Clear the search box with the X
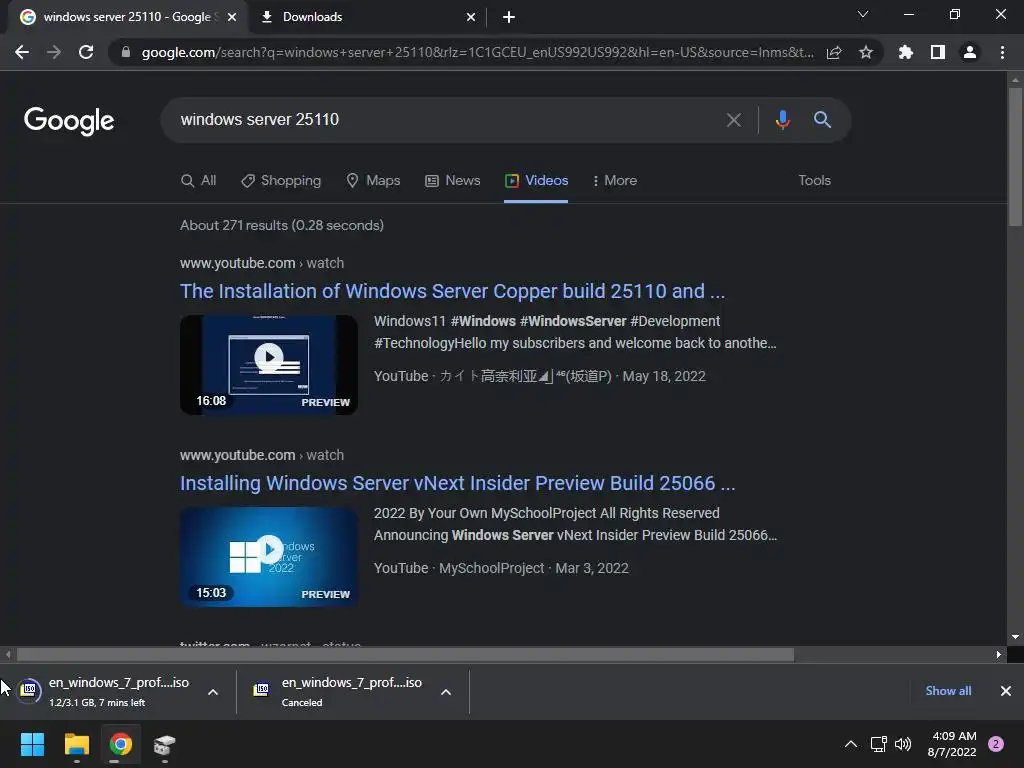1024x768 pixels. pos(733,120)
